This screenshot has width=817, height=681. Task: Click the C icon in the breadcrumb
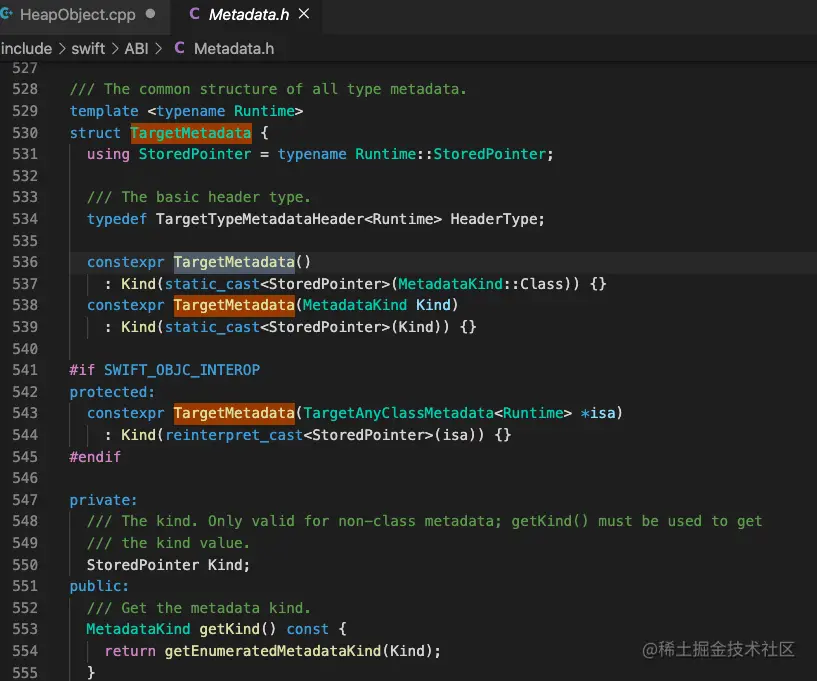tap(179, 48)
